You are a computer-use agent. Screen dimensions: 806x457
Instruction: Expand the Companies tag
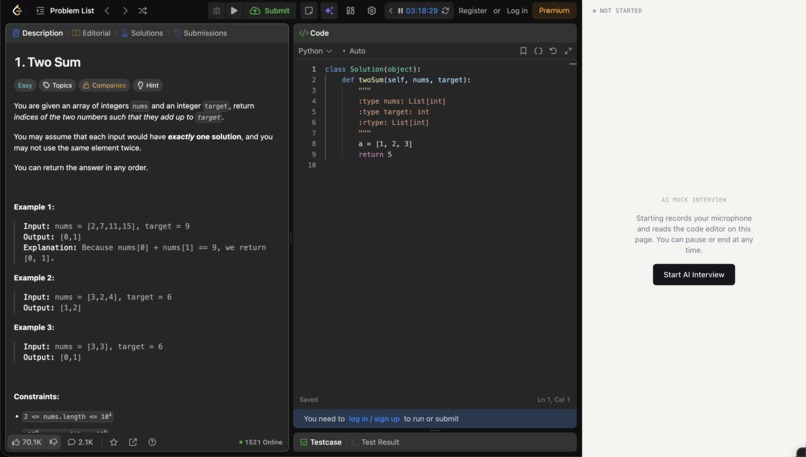(104, 85)
